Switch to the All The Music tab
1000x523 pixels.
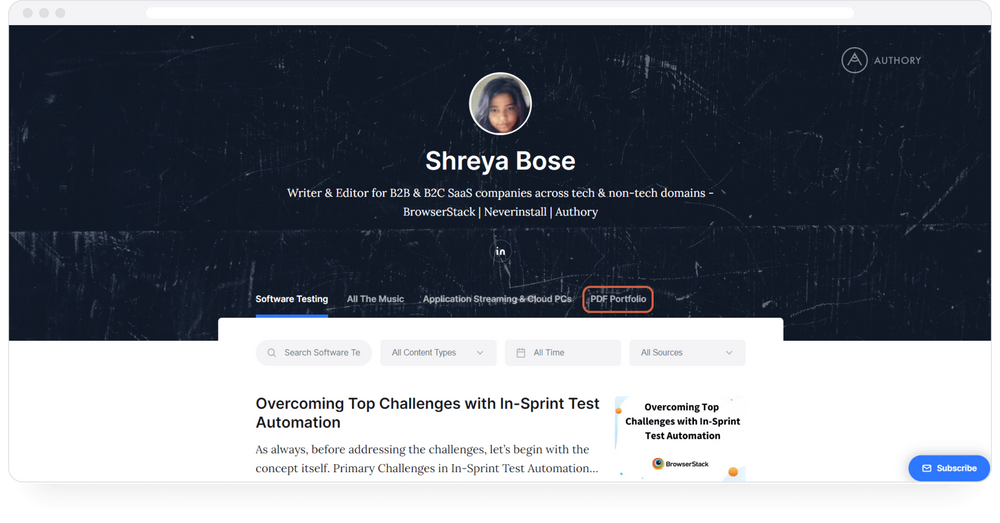click(375, 299)
